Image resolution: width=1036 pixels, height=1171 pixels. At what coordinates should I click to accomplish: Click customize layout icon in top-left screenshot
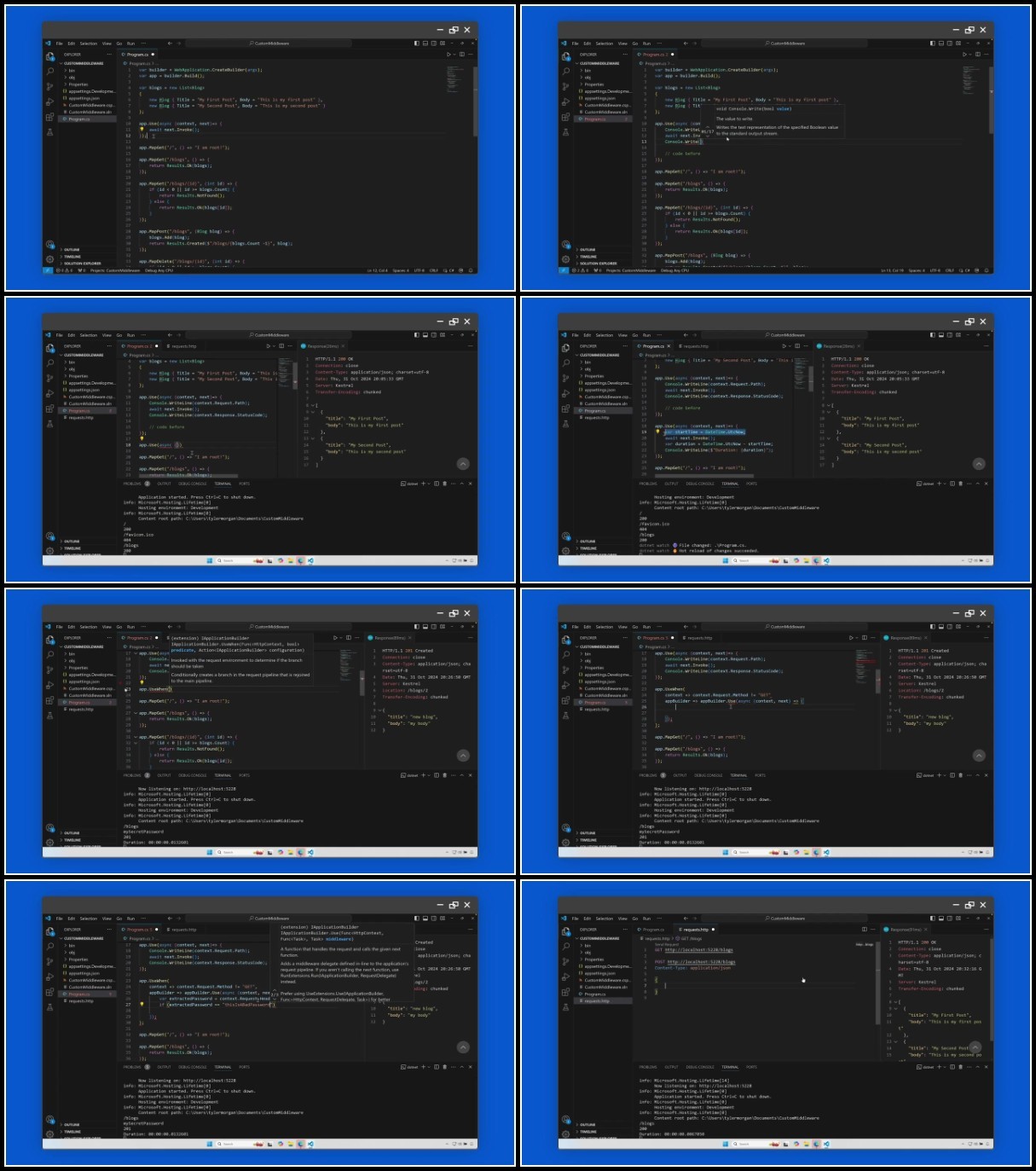(x=443, y=43)
